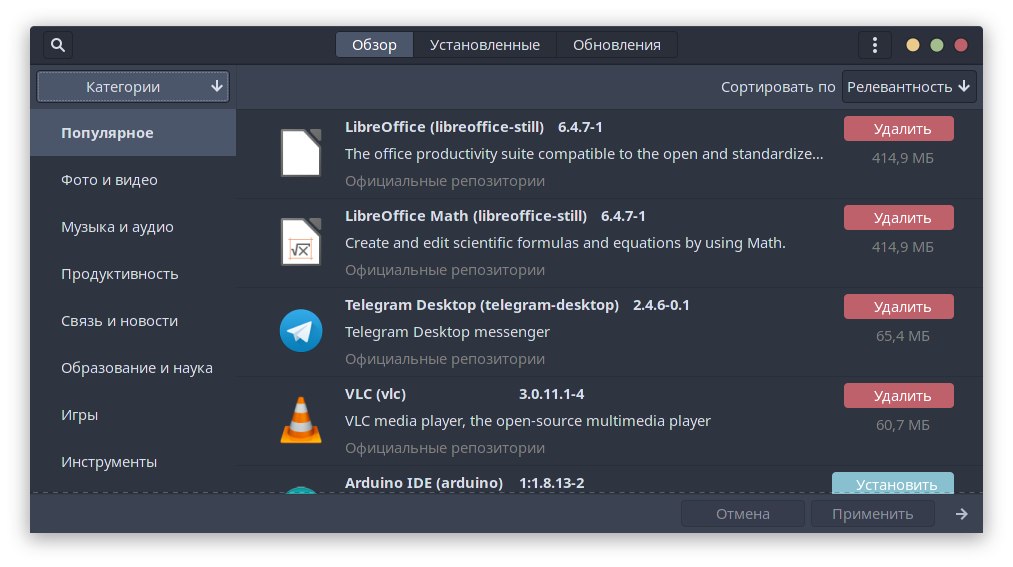Image resolution: width=1013 pixels, height=567 pixels.
Task: Click Удалить for LibreOffice Math
Action: [x=899, y=218]
